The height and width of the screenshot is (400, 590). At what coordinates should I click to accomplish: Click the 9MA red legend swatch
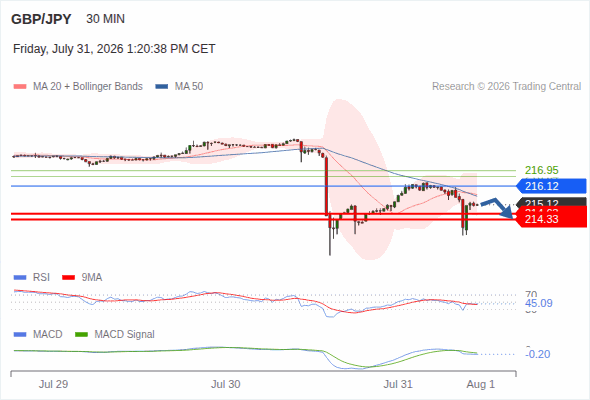[x=68, y=278]
